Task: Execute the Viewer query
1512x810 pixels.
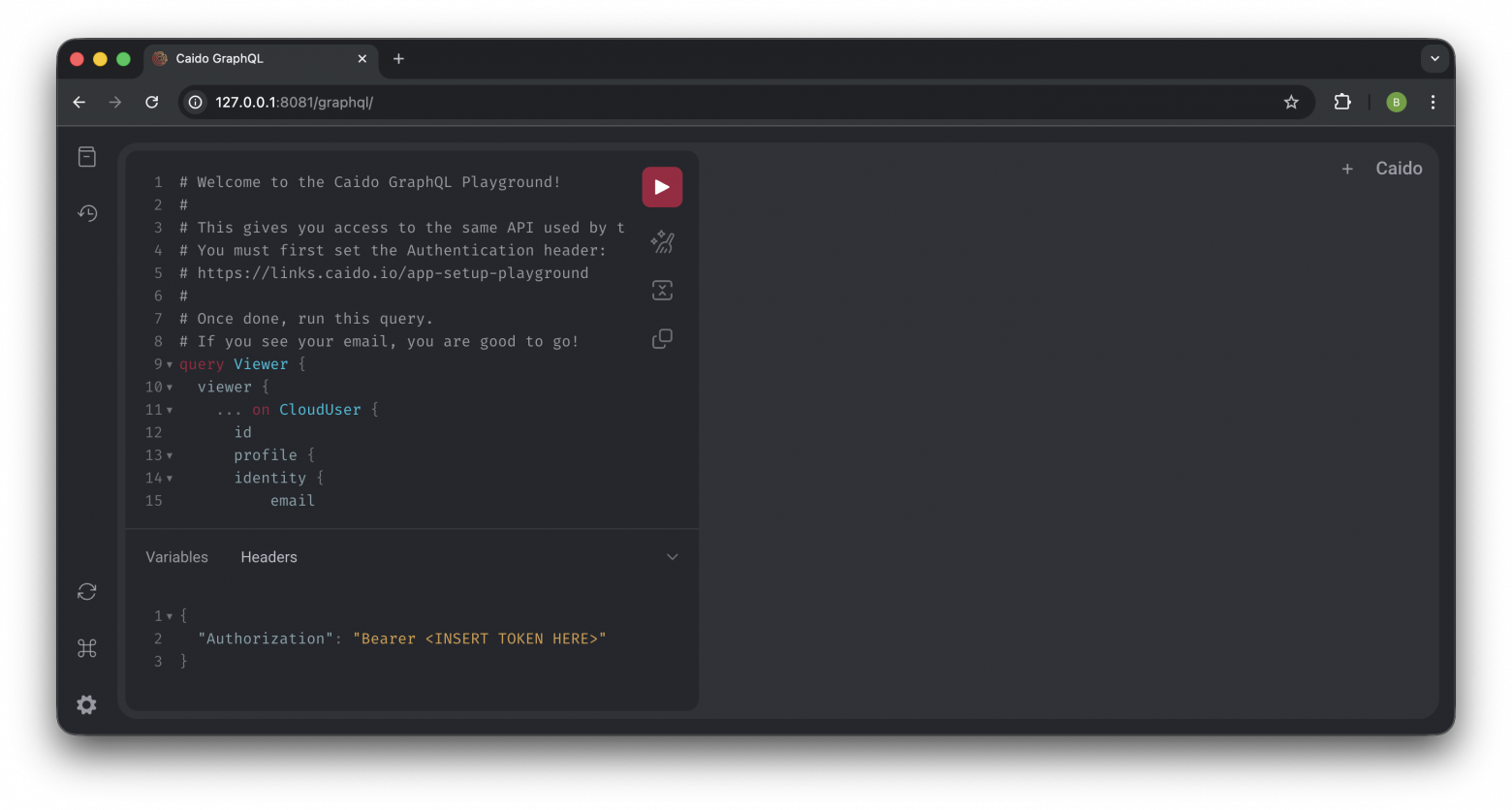Action: tap(662, 186)
